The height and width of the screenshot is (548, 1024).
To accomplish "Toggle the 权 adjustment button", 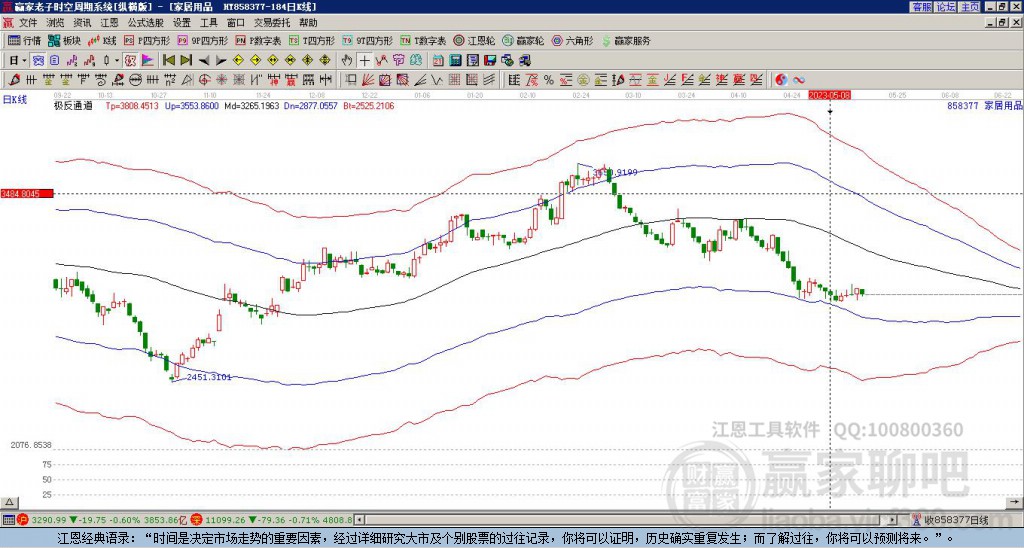I will click(130, 60).
